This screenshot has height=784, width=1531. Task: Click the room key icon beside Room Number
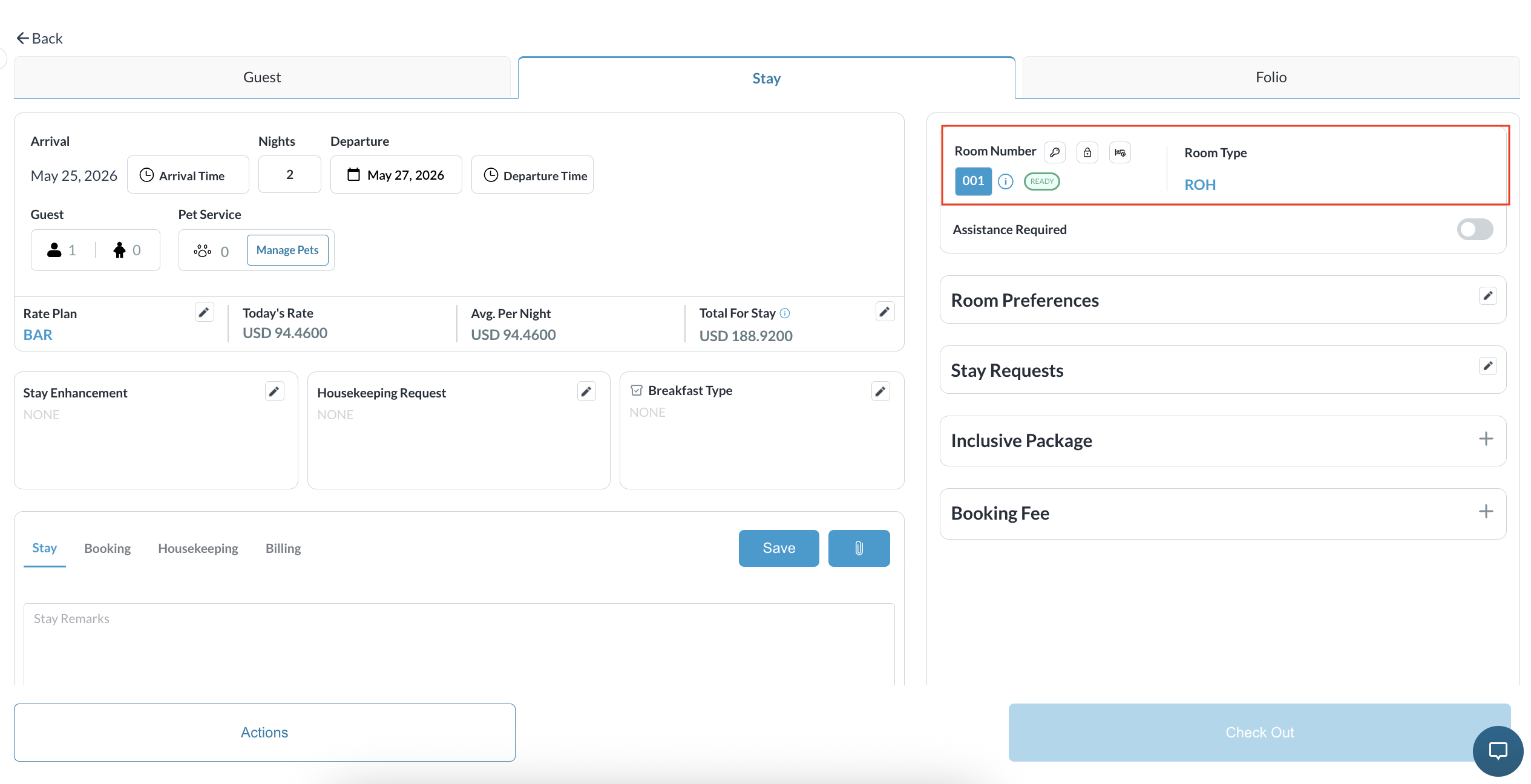pos(1055,152)
